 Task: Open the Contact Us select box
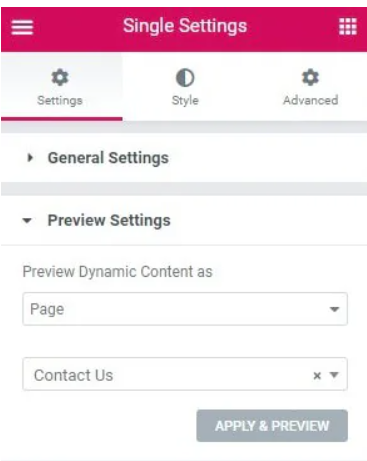click(185, 374)
